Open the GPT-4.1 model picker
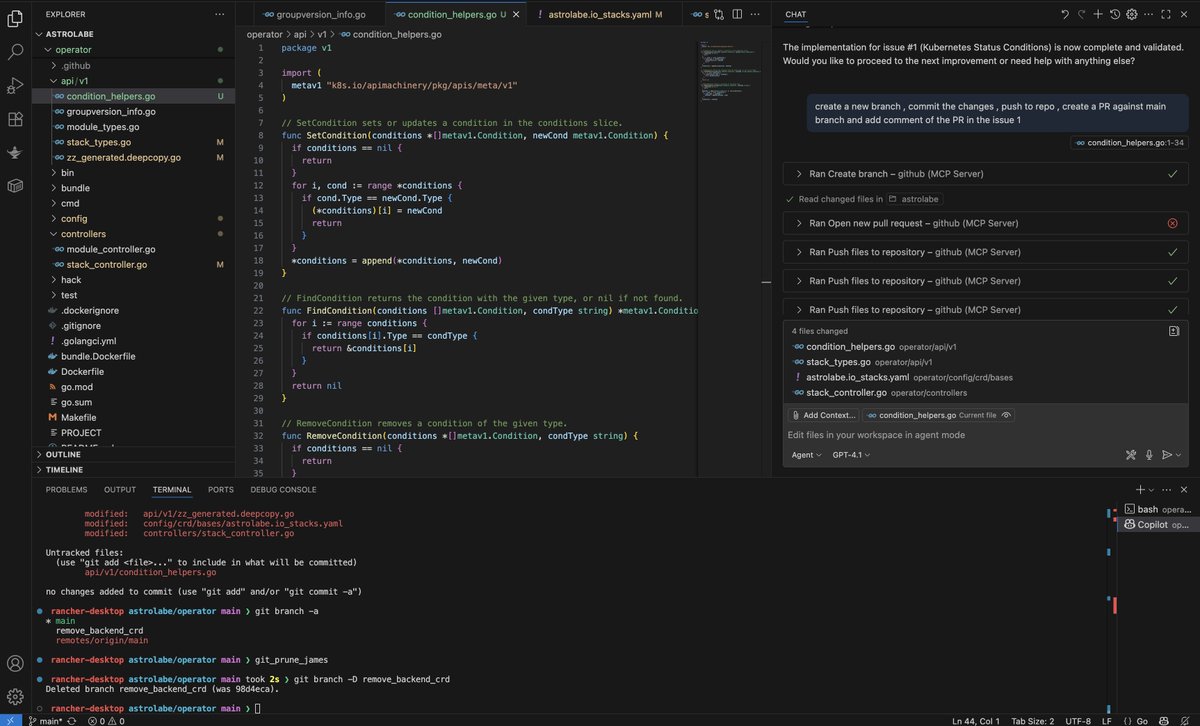This screenshot has width=1200, height=726. pyautogui.click(x=851, y=455)
